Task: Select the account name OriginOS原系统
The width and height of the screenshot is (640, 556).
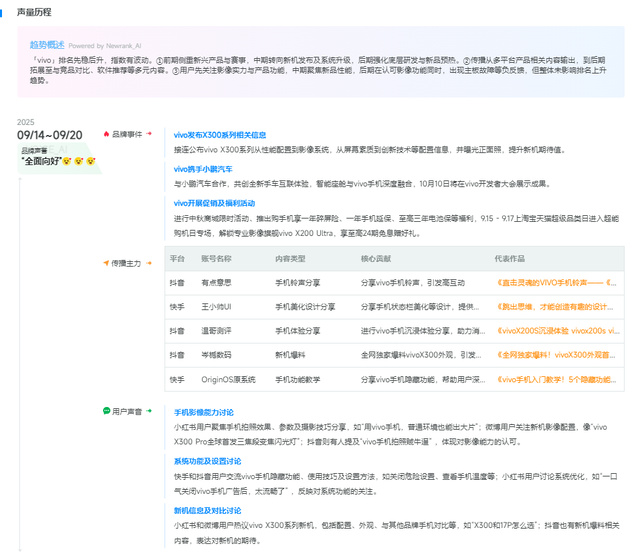Action: click(228, 379)
